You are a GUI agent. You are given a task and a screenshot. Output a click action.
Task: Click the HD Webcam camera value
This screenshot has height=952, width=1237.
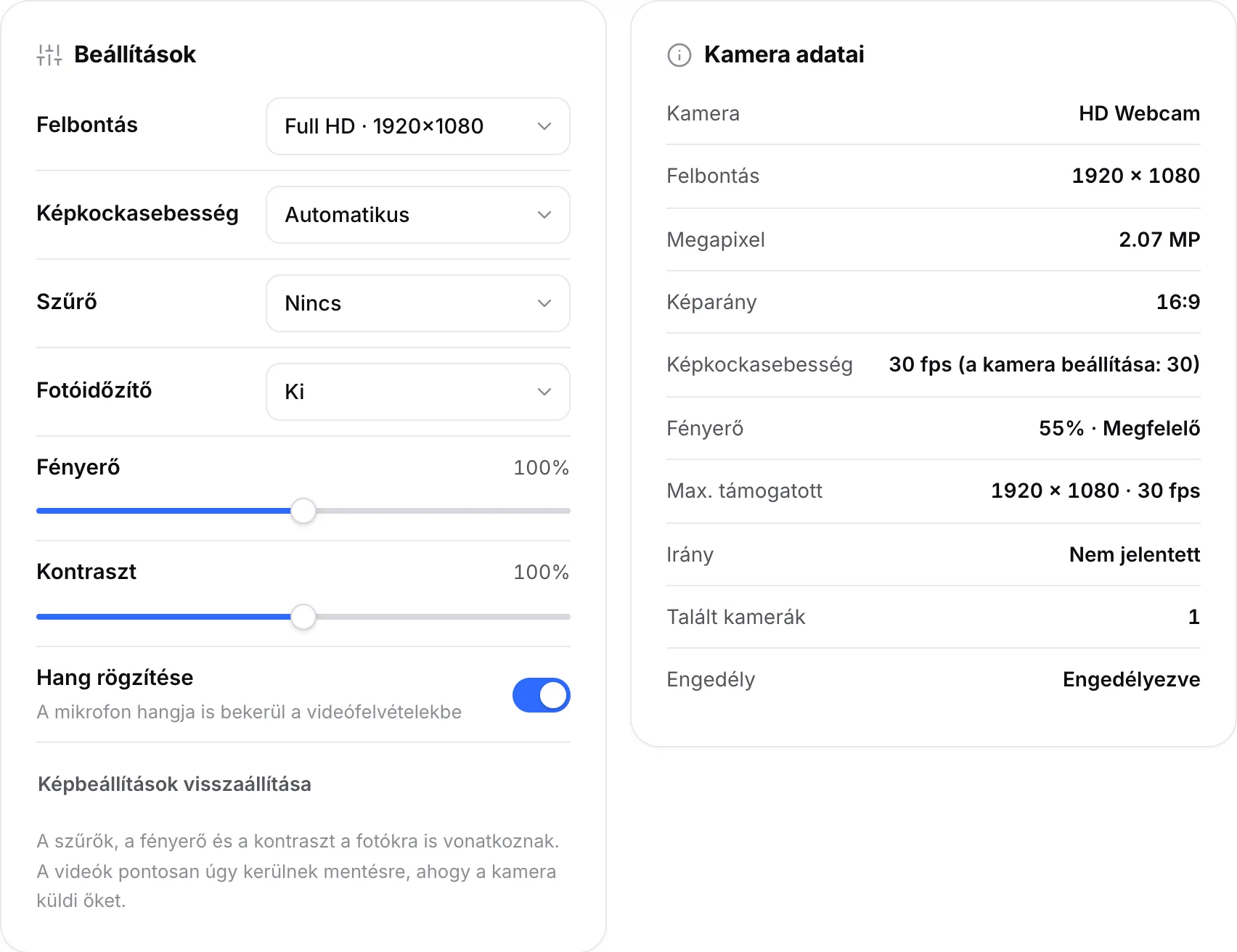pyautogui.click(x=1139, y=113)
